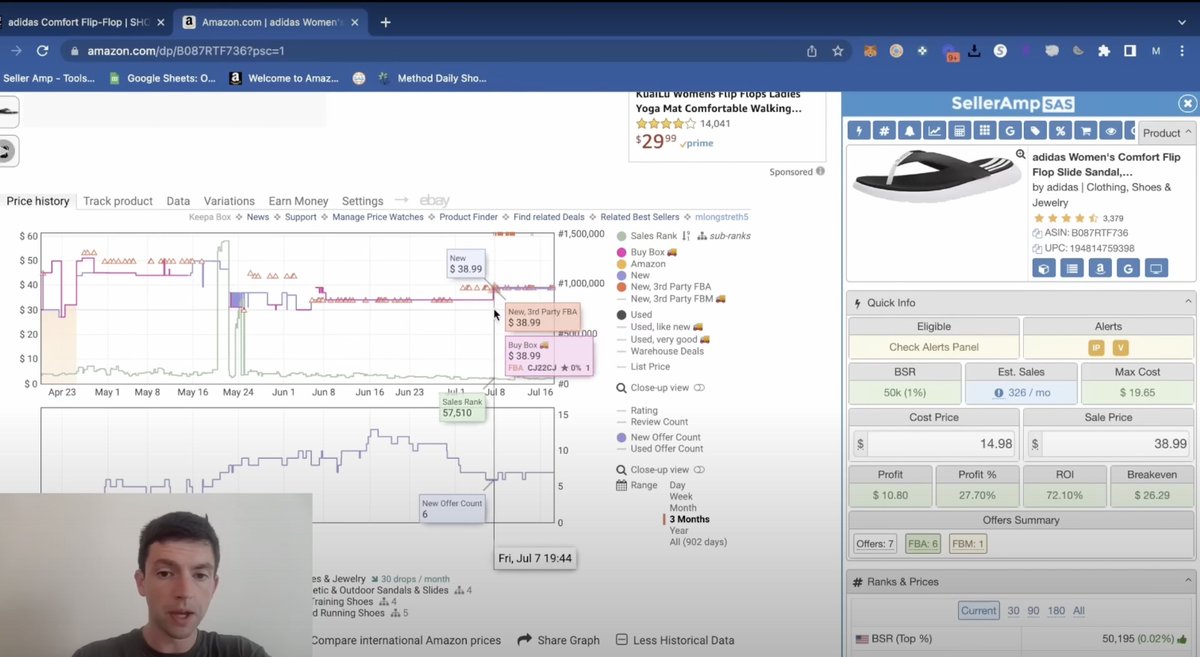Click the eye icon in SellerAmp toolbar
The image size is (1200, 657).
tap(1110, 131)
